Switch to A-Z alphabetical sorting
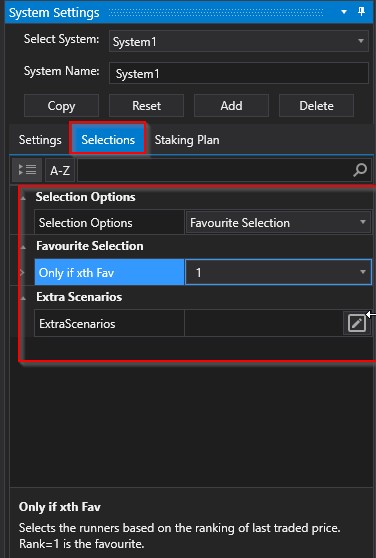376x558 pixels. (59, 171)
